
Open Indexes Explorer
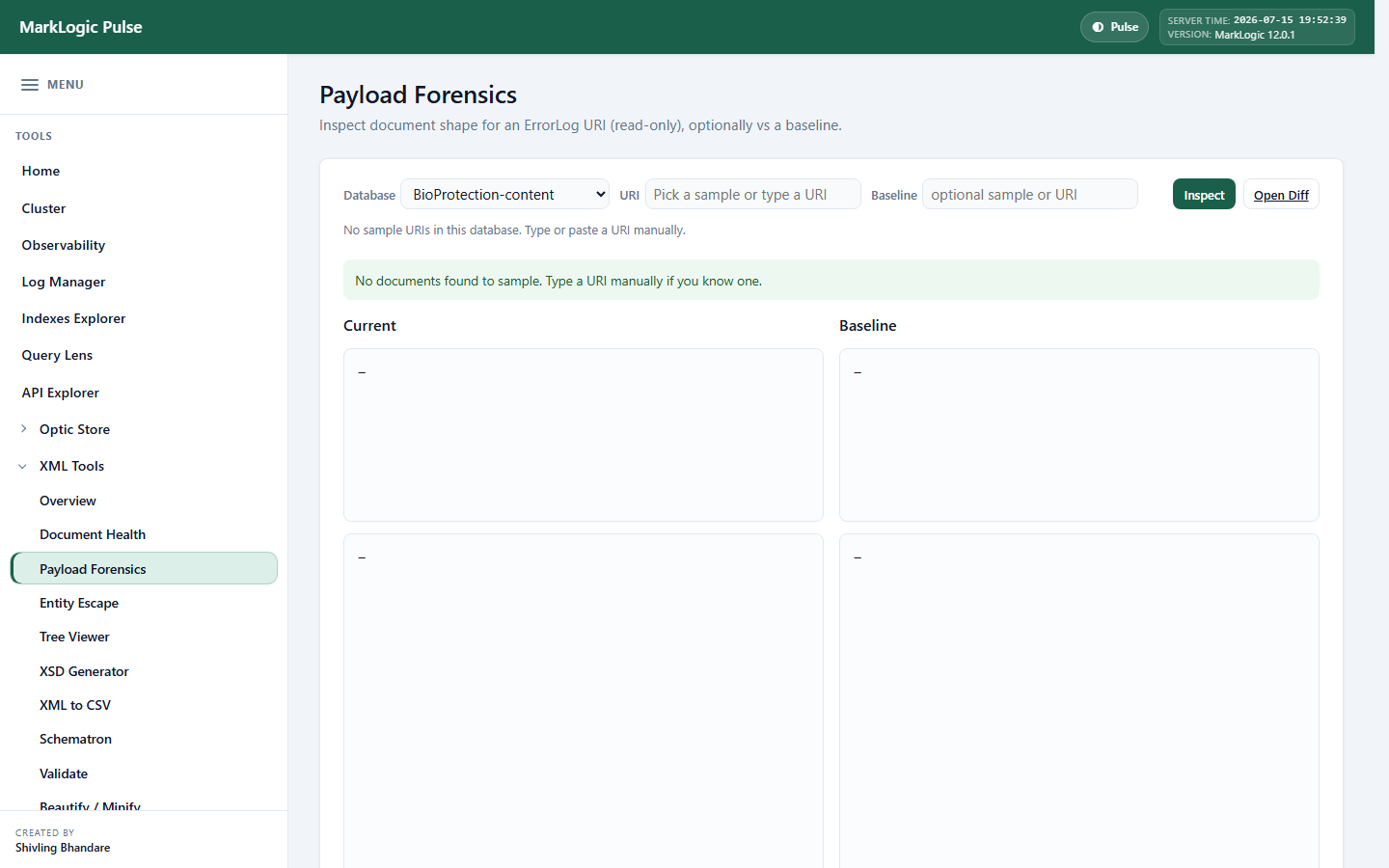[73, 318]
